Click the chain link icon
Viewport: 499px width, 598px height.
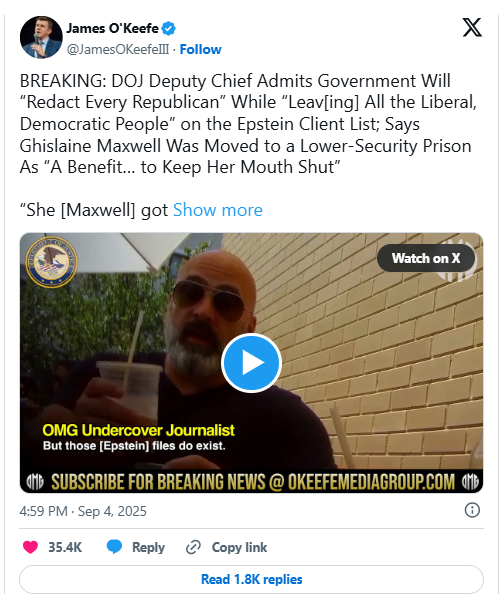point(193,547)
